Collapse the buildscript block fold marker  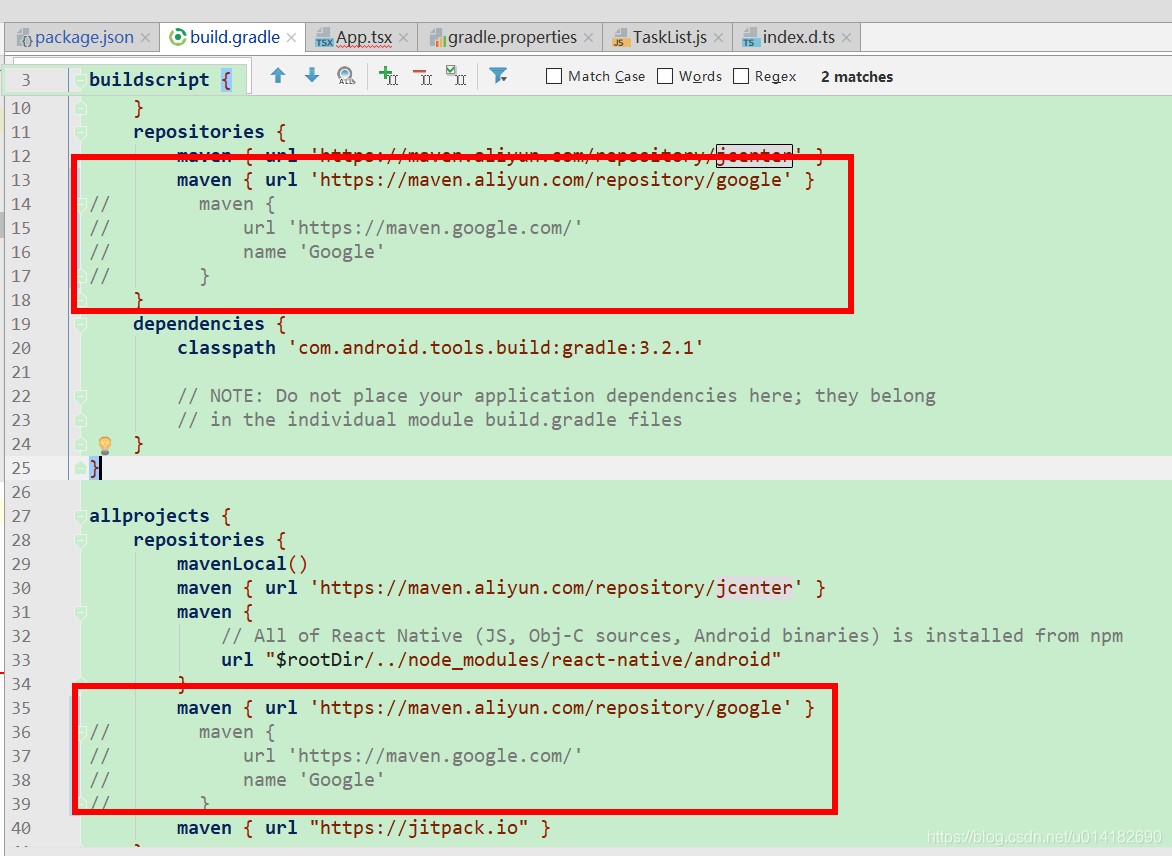[80, 80]
